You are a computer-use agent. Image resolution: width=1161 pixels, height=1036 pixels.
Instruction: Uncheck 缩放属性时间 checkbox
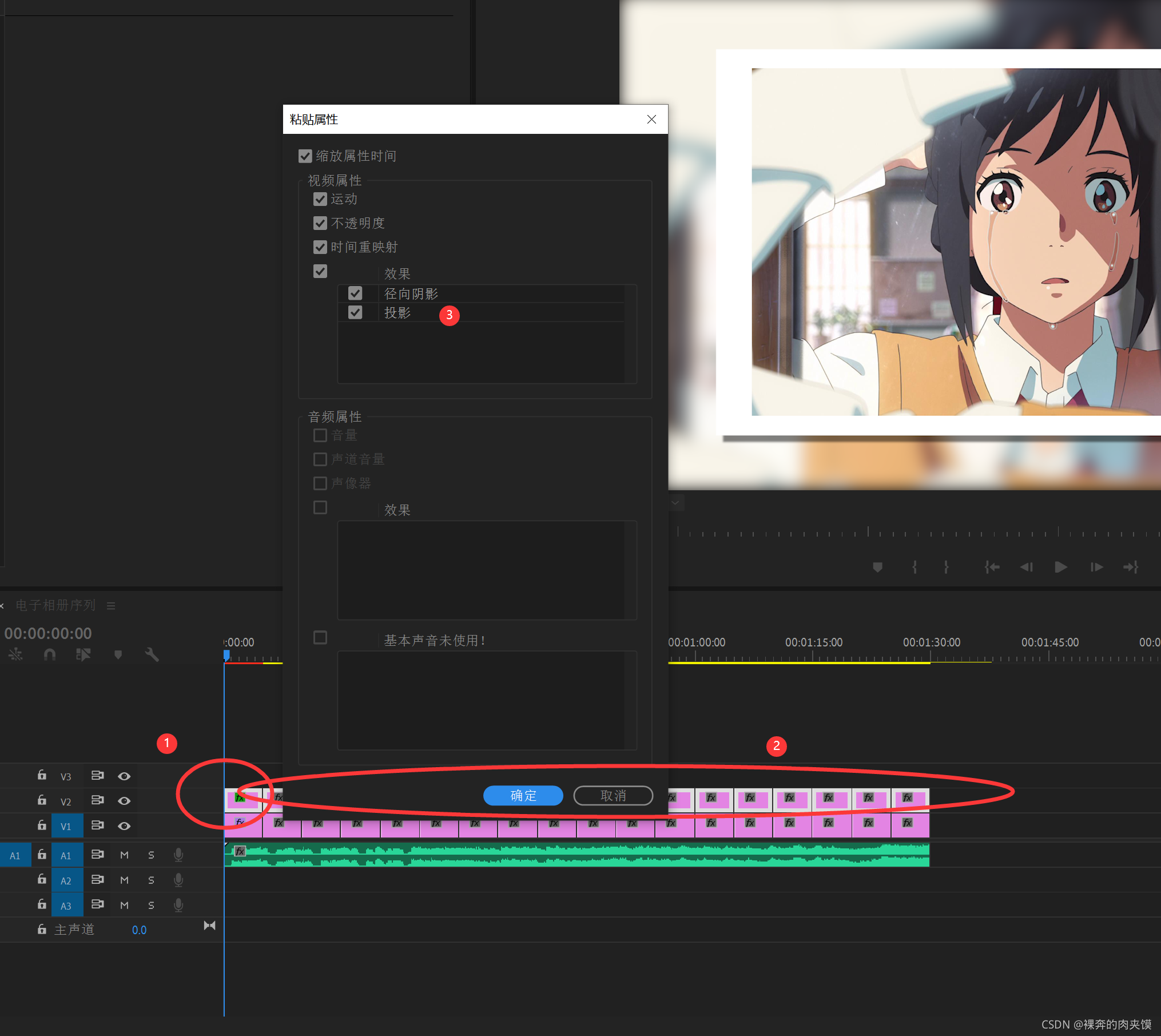click(x=305, y=156)
